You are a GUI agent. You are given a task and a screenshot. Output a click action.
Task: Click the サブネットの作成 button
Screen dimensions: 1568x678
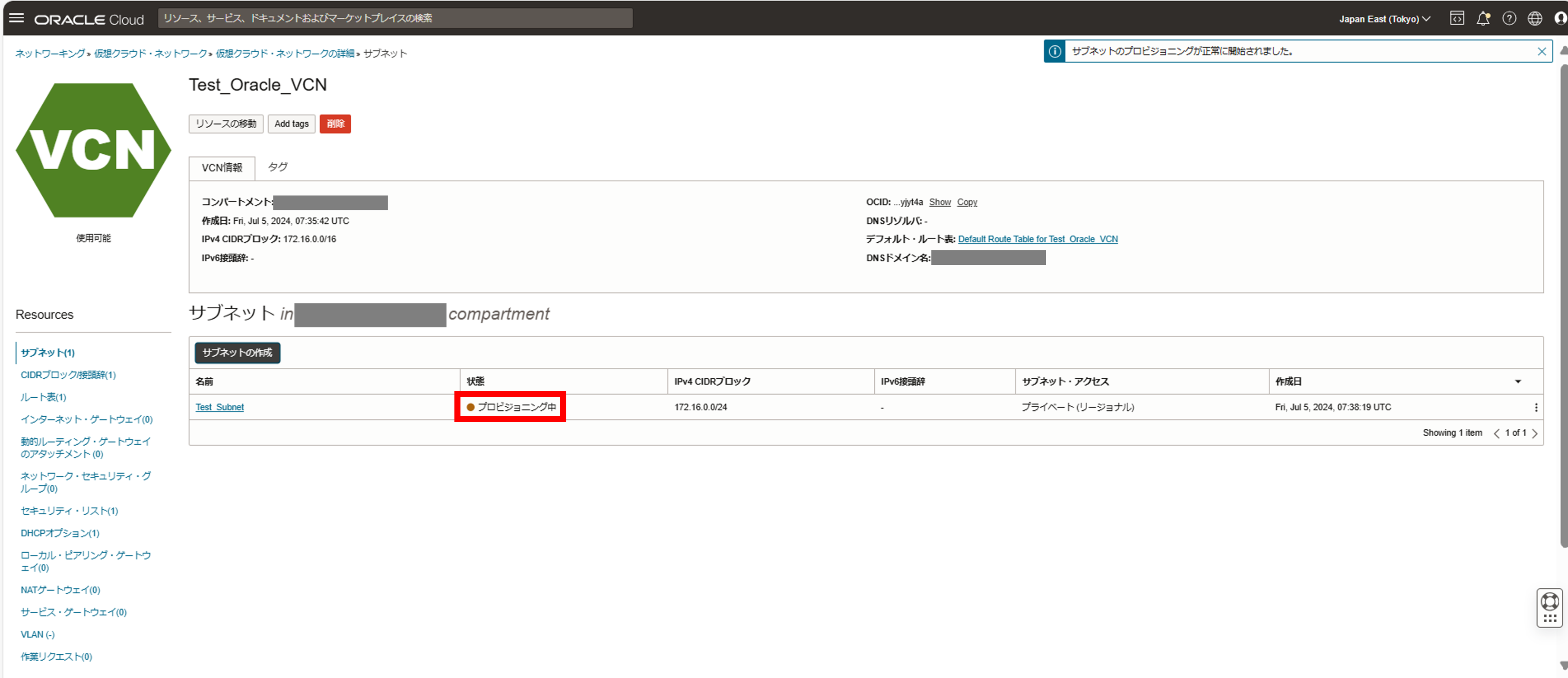pos(238,353)
